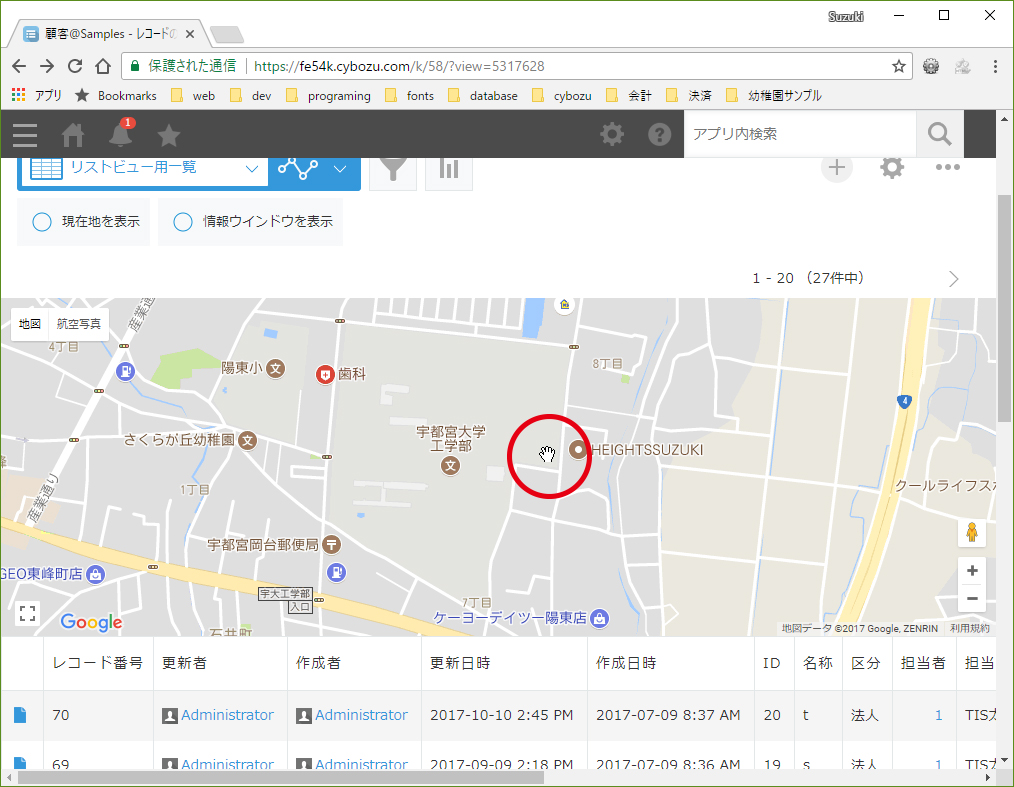Open record 70 detail file icon

click(x=20, y=715)
